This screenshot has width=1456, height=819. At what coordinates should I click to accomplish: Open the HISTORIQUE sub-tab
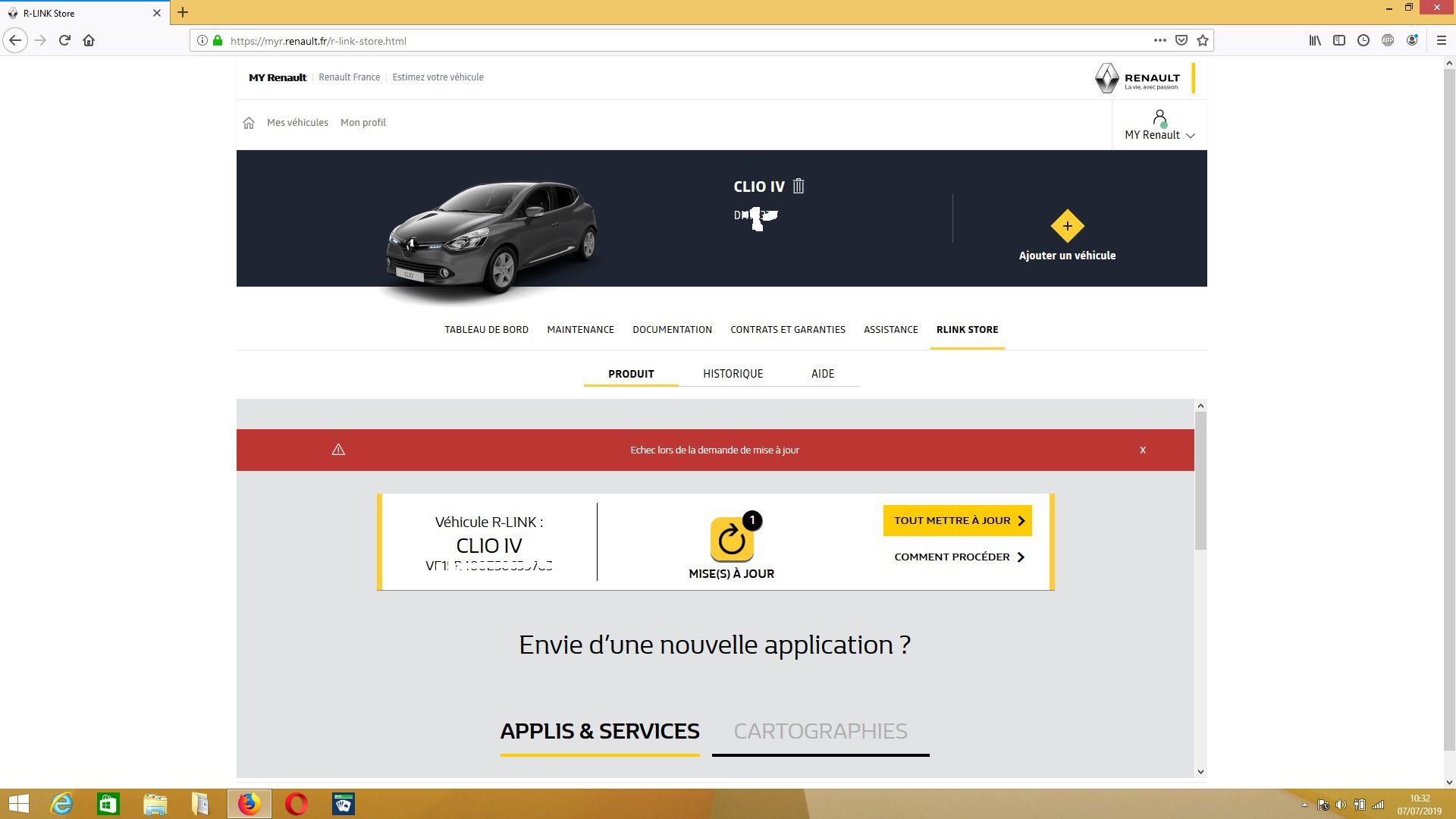733,374
